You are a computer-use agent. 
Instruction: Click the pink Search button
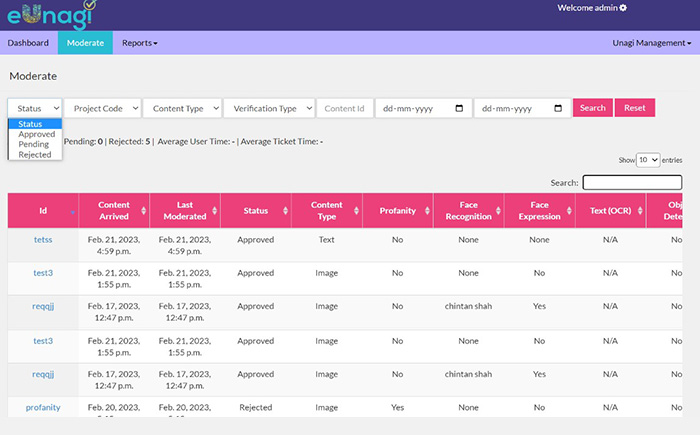pyautogui.click(x=592, y=108)
